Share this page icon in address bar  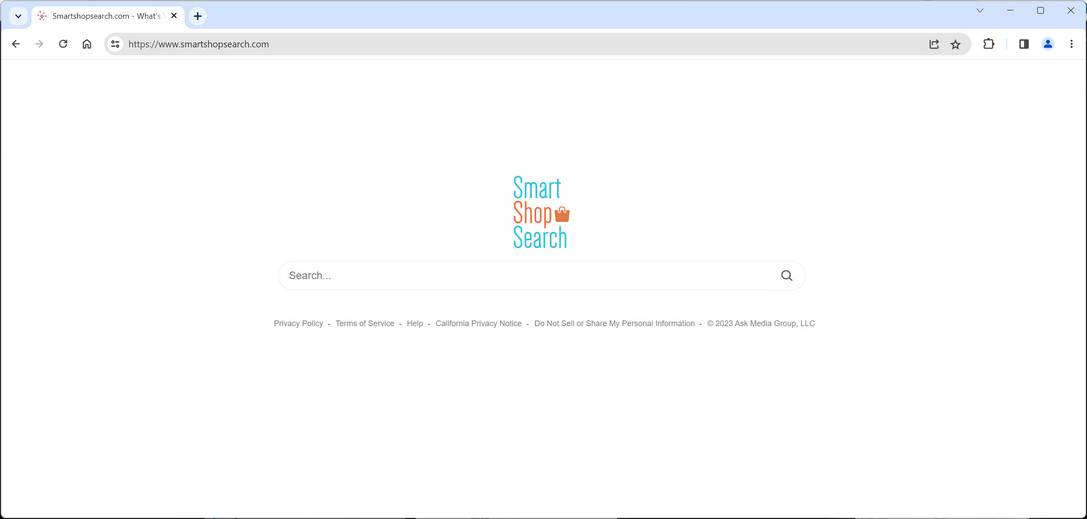pos(934,44)
